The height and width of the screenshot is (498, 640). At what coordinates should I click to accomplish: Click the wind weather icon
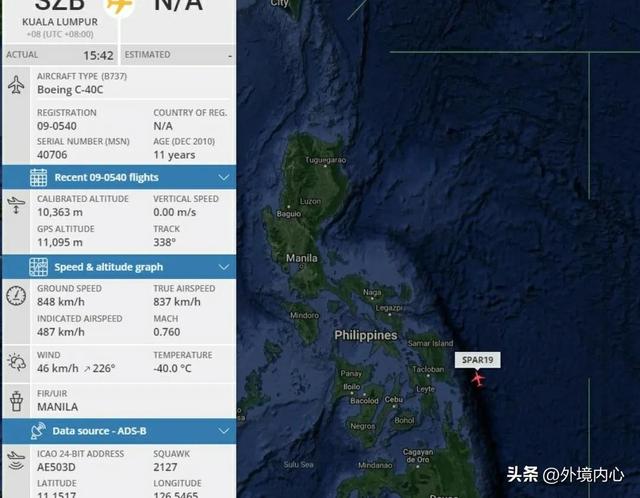coord(16,362)
